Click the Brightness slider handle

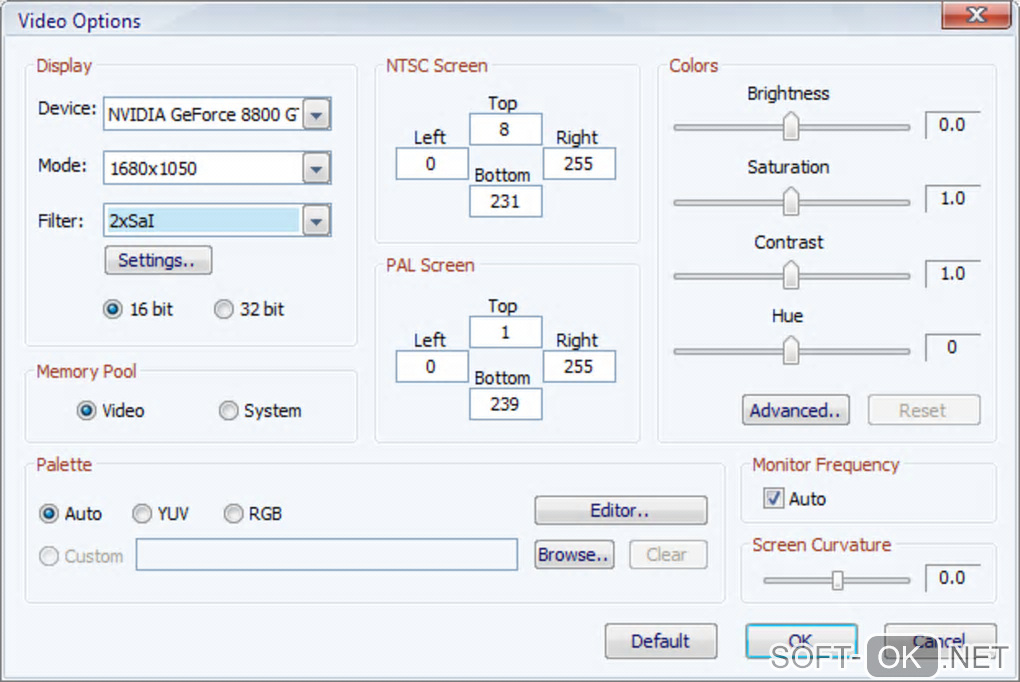click(x=791, y=126)
